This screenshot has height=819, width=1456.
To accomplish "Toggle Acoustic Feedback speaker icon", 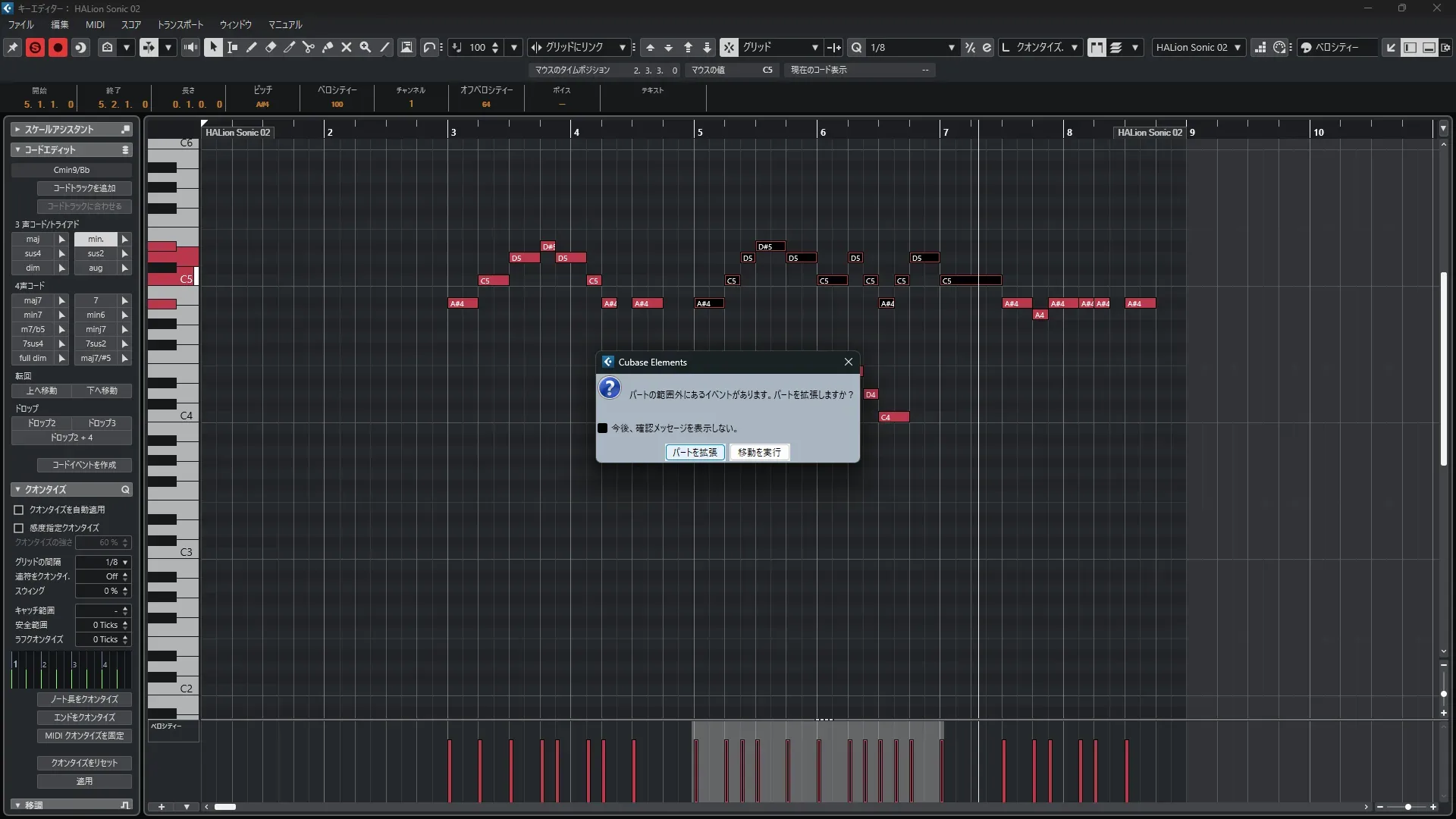I will [190, 47].
